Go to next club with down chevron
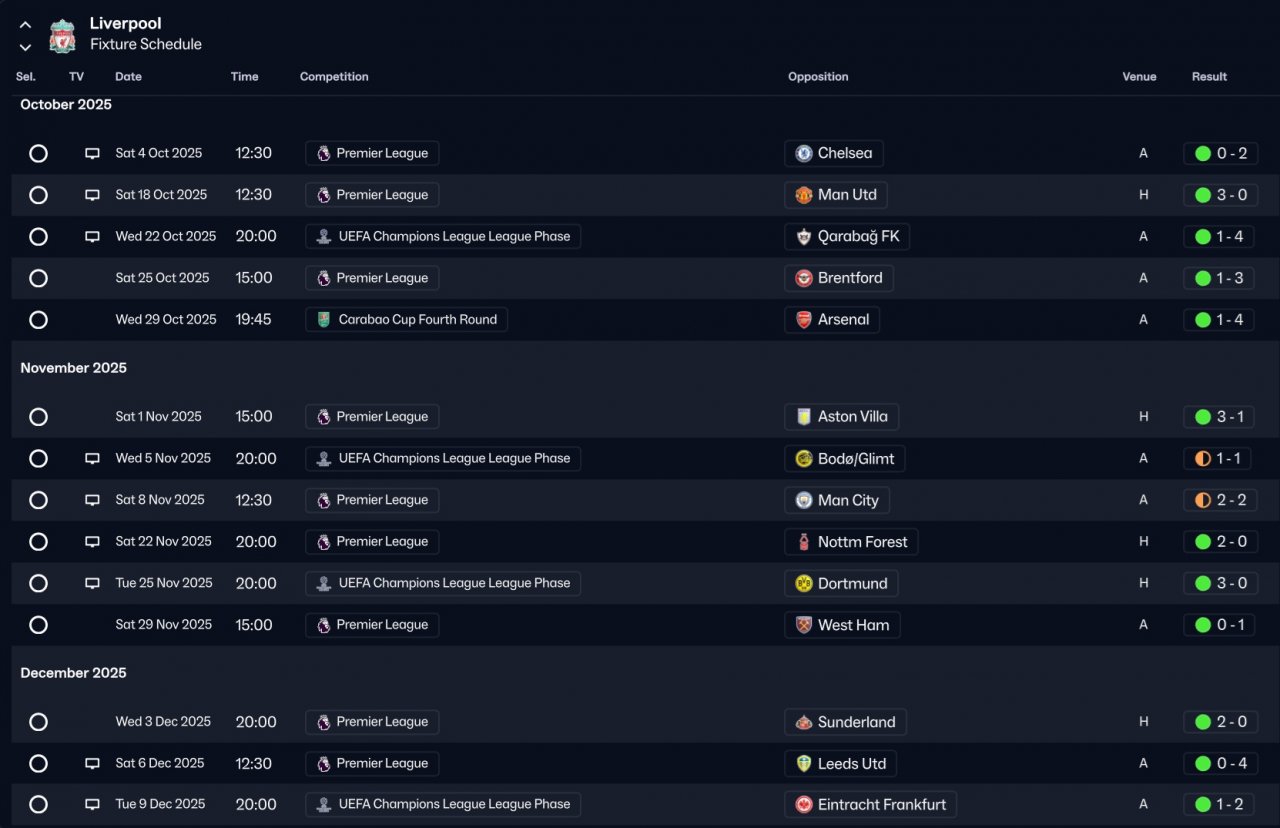 (x=25, y=46)
